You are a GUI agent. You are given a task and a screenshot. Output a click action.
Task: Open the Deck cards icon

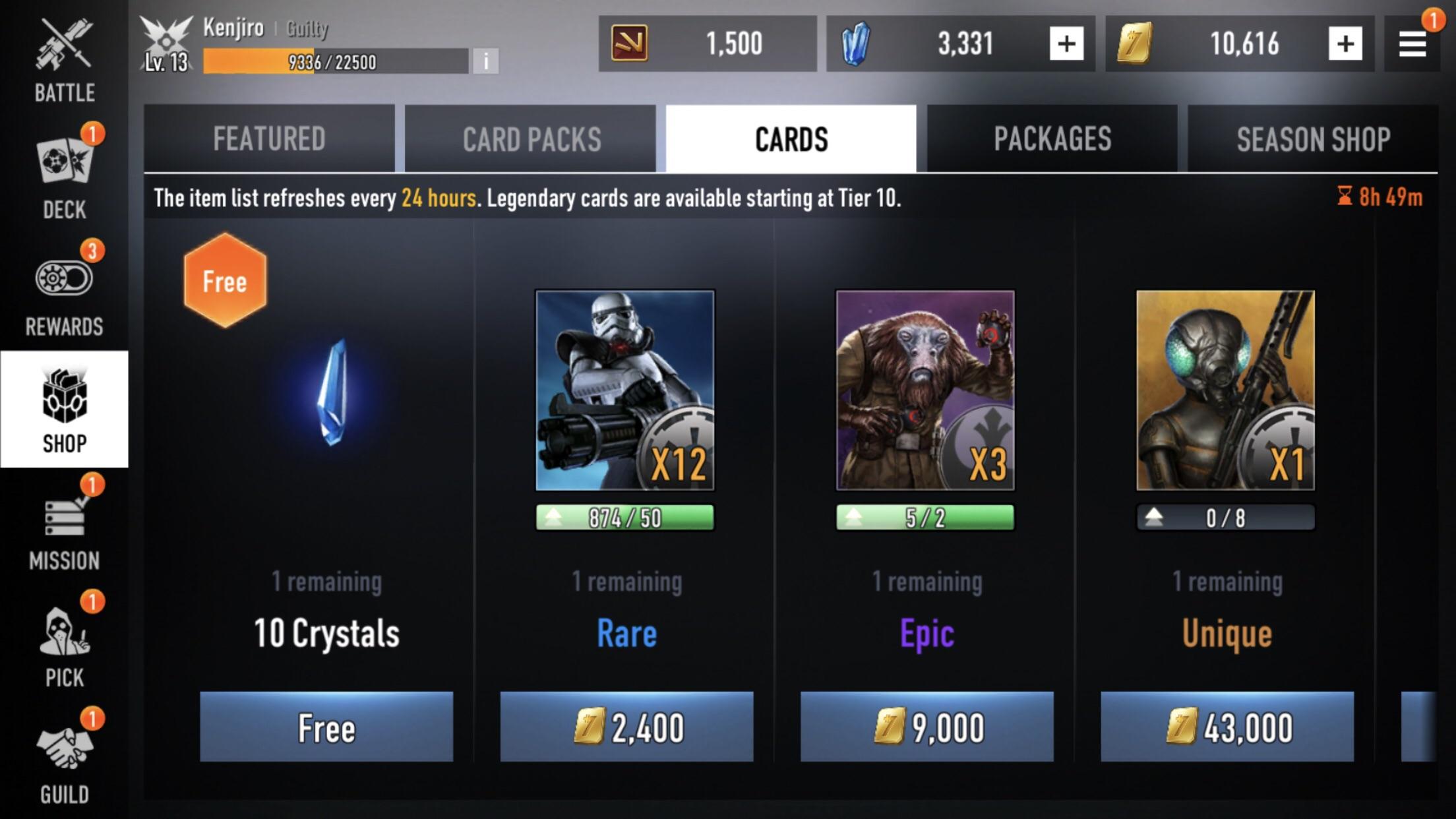64,162
